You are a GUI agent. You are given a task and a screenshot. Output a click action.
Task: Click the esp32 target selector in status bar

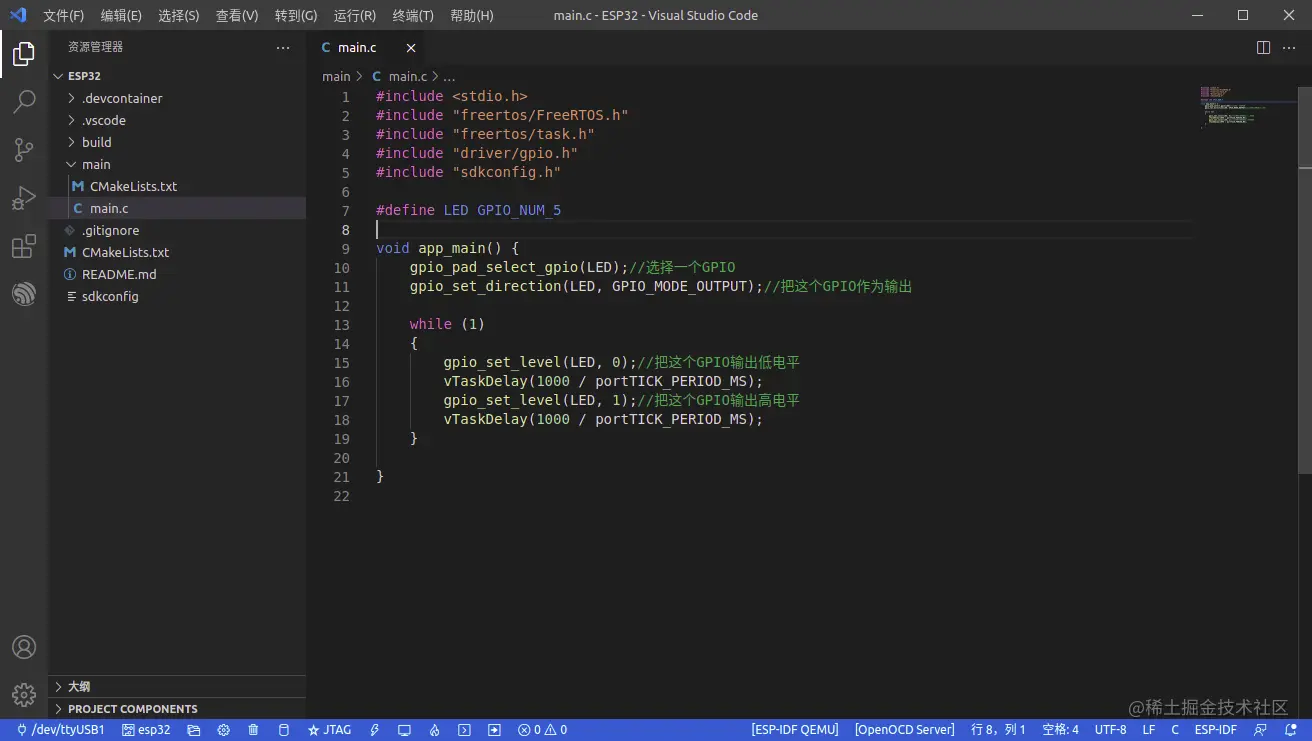[x=146, y=730]
